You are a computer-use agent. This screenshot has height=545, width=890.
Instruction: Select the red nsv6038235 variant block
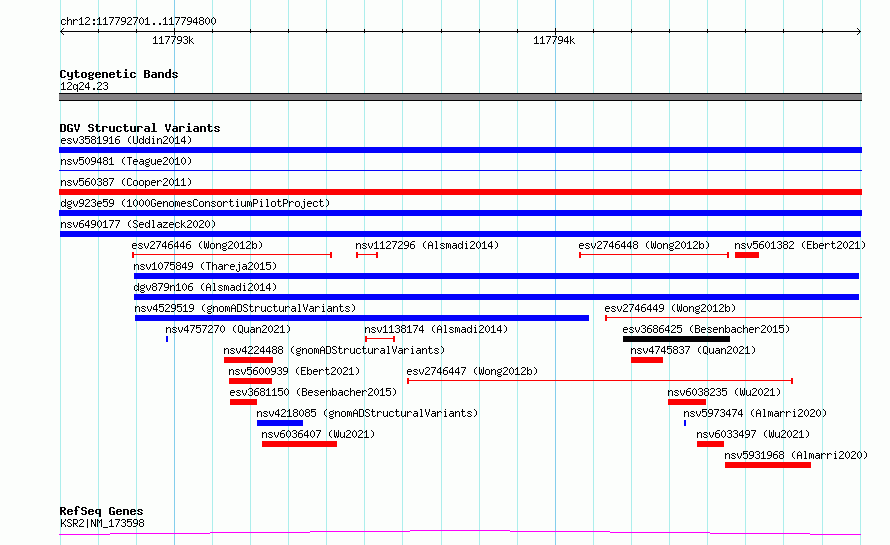[687, 402]
